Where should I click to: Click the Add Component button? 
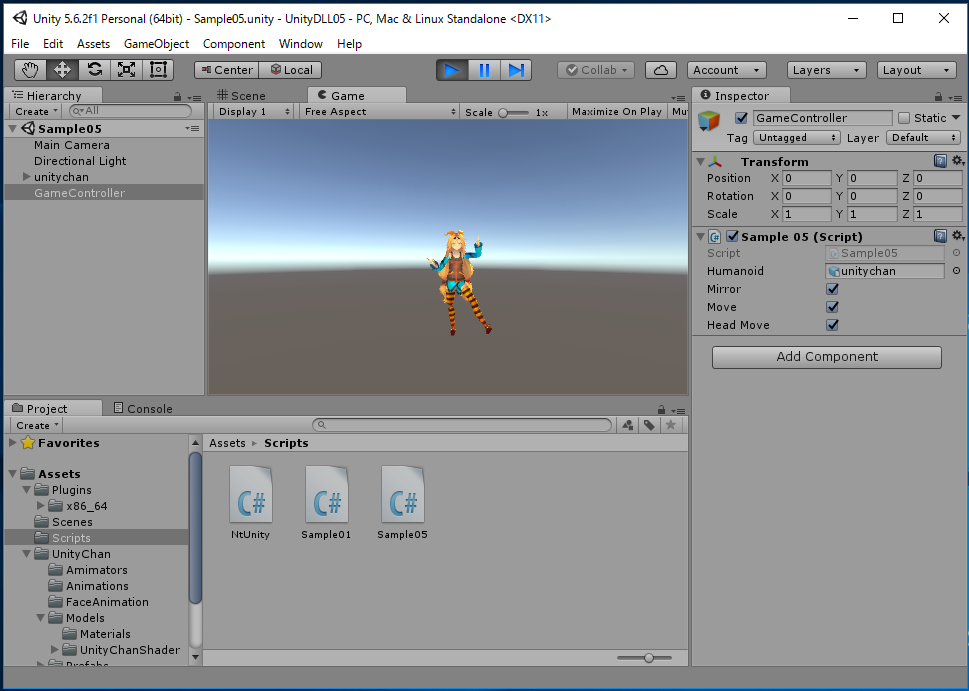(x=826, y=357)
